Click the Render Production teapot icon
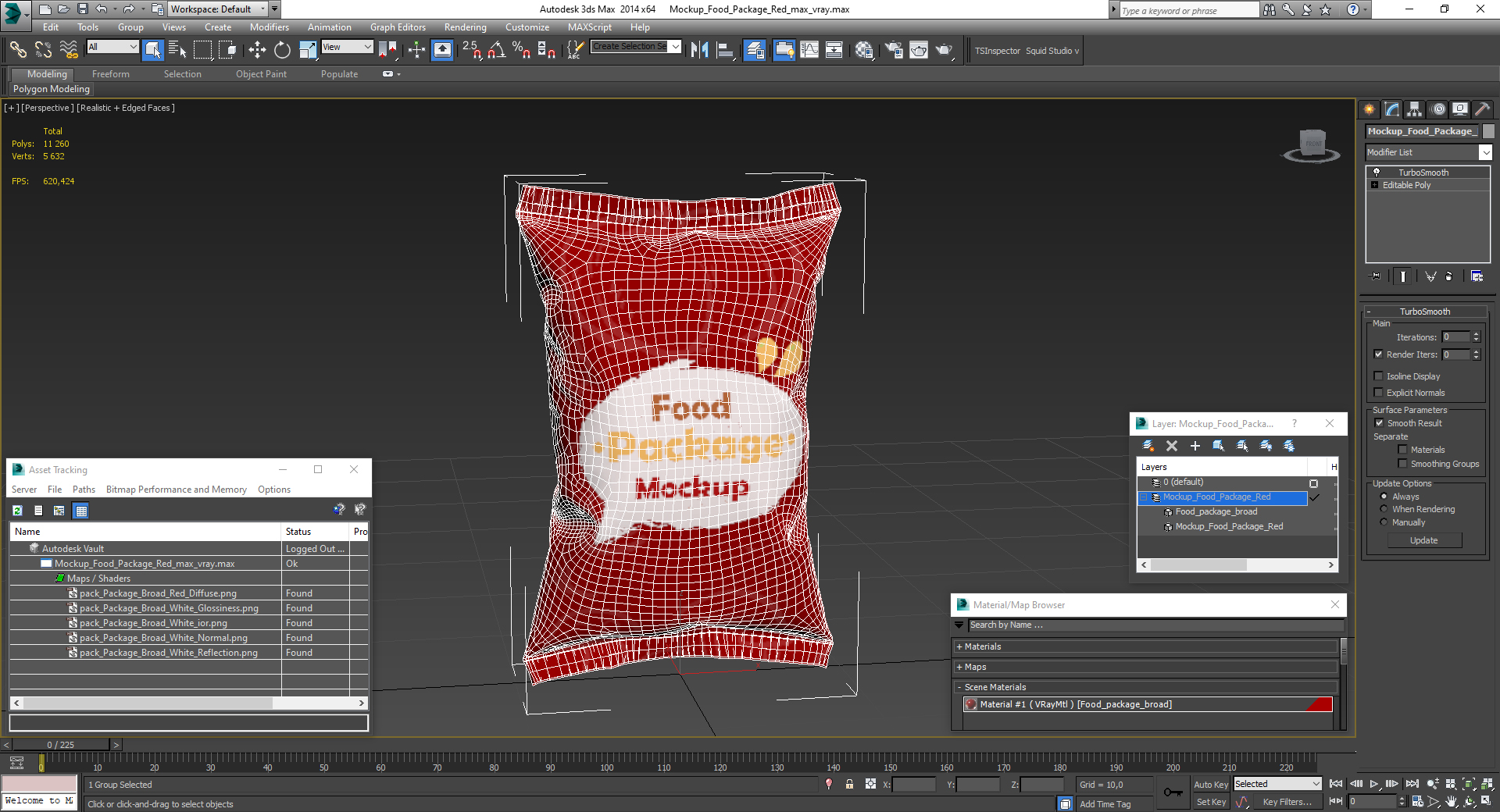Screen dimensions: 1500x812 pyautogui.click(x=944, y=51)
